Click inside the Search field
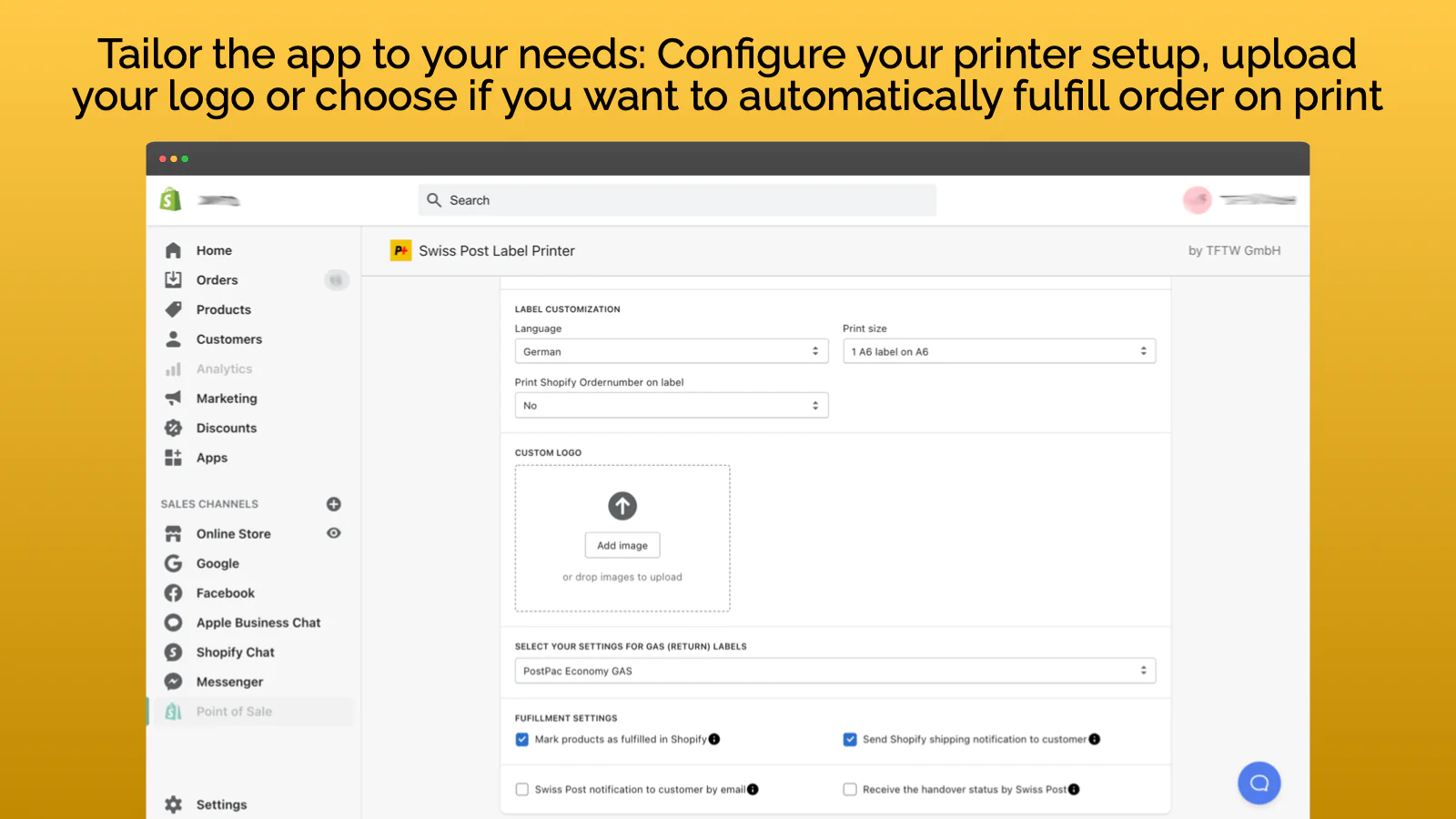1456x819 pixels. [676, 199]
